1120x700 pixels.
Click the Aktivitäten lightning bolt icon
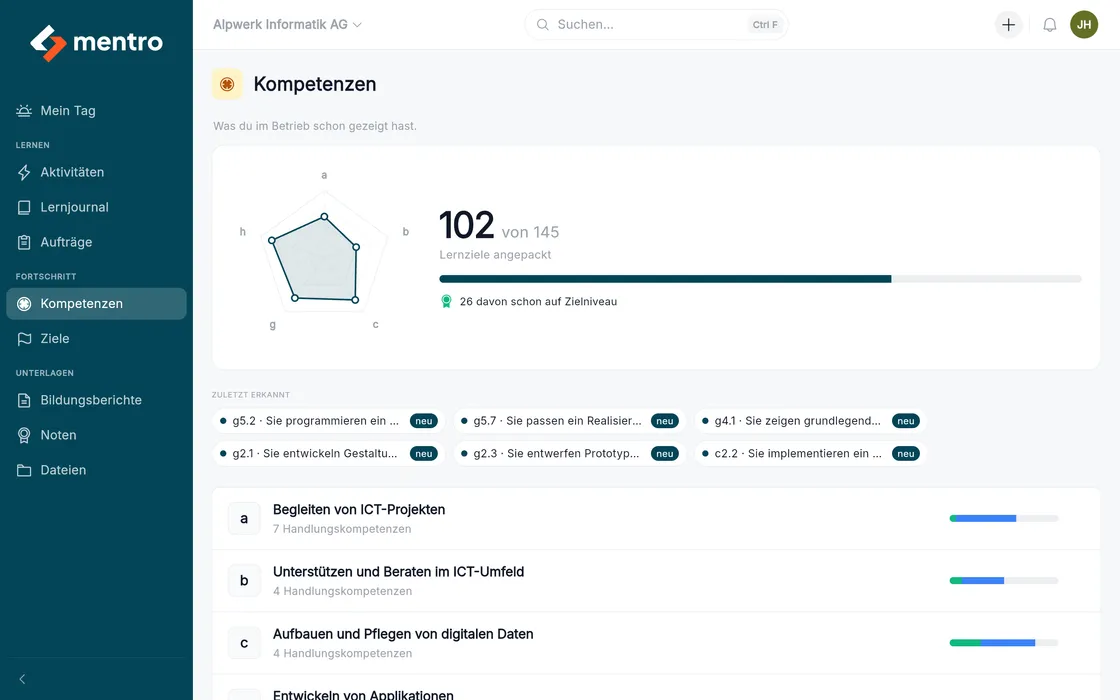click(x=24, y=172)
